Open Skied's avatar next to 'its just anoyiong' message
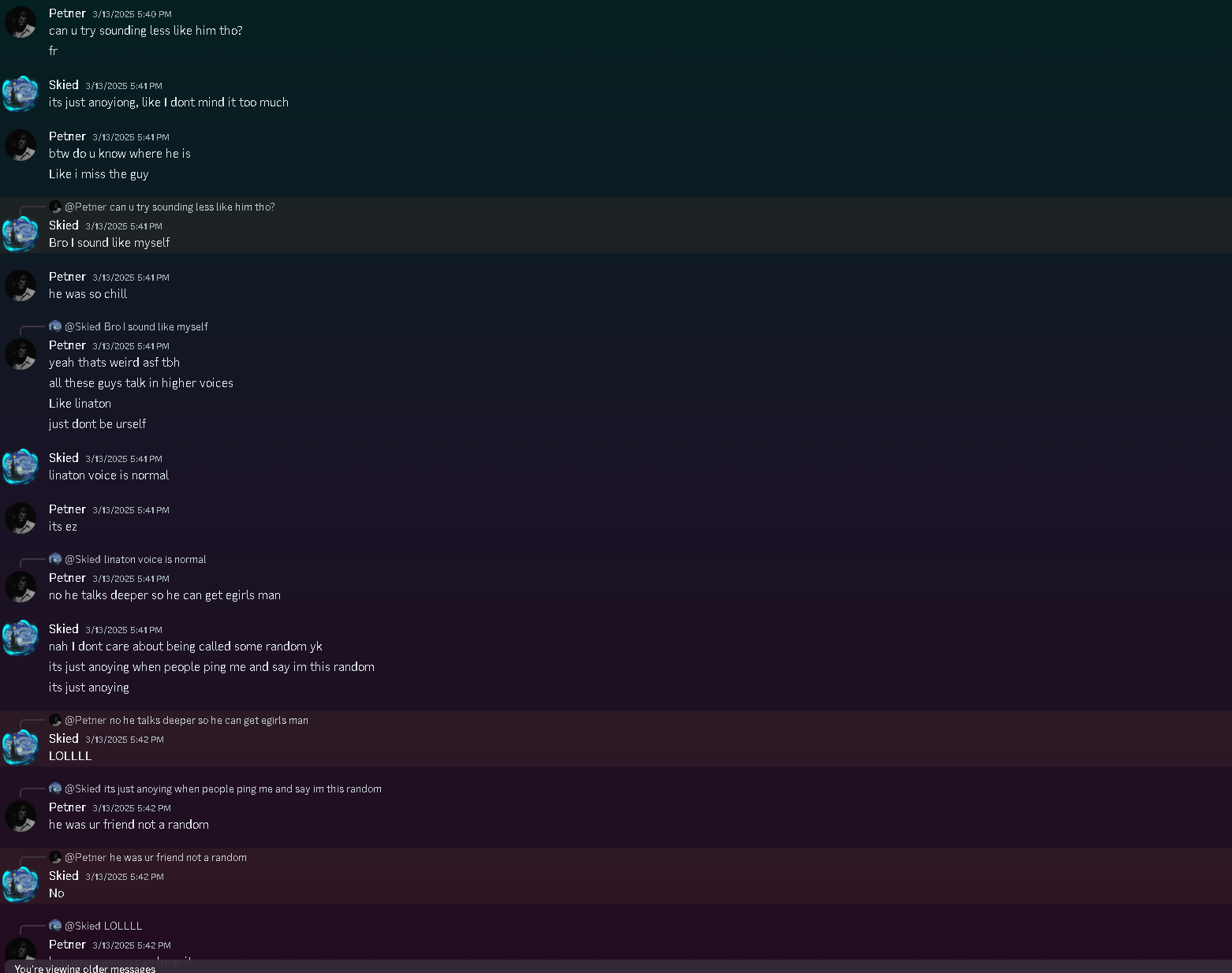This screenshot has height=973, width=1232. click(x=21, y=94)
